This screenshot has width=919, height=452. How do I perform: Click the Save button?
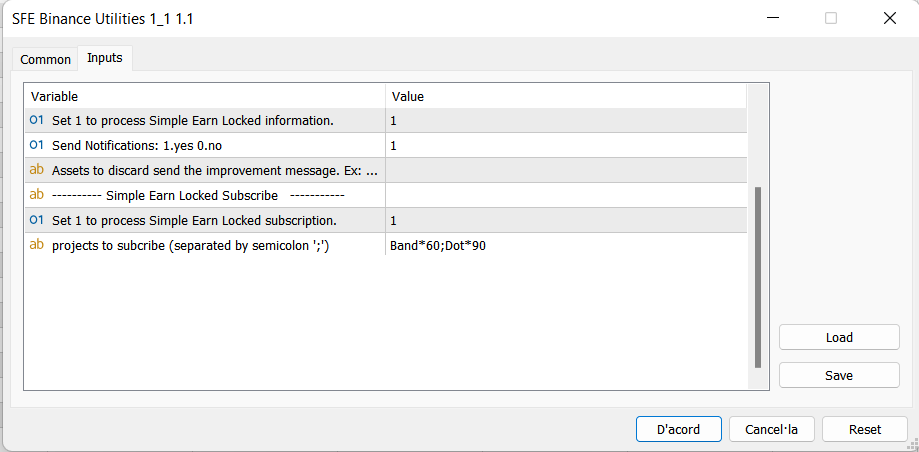(x=839, y=375)
